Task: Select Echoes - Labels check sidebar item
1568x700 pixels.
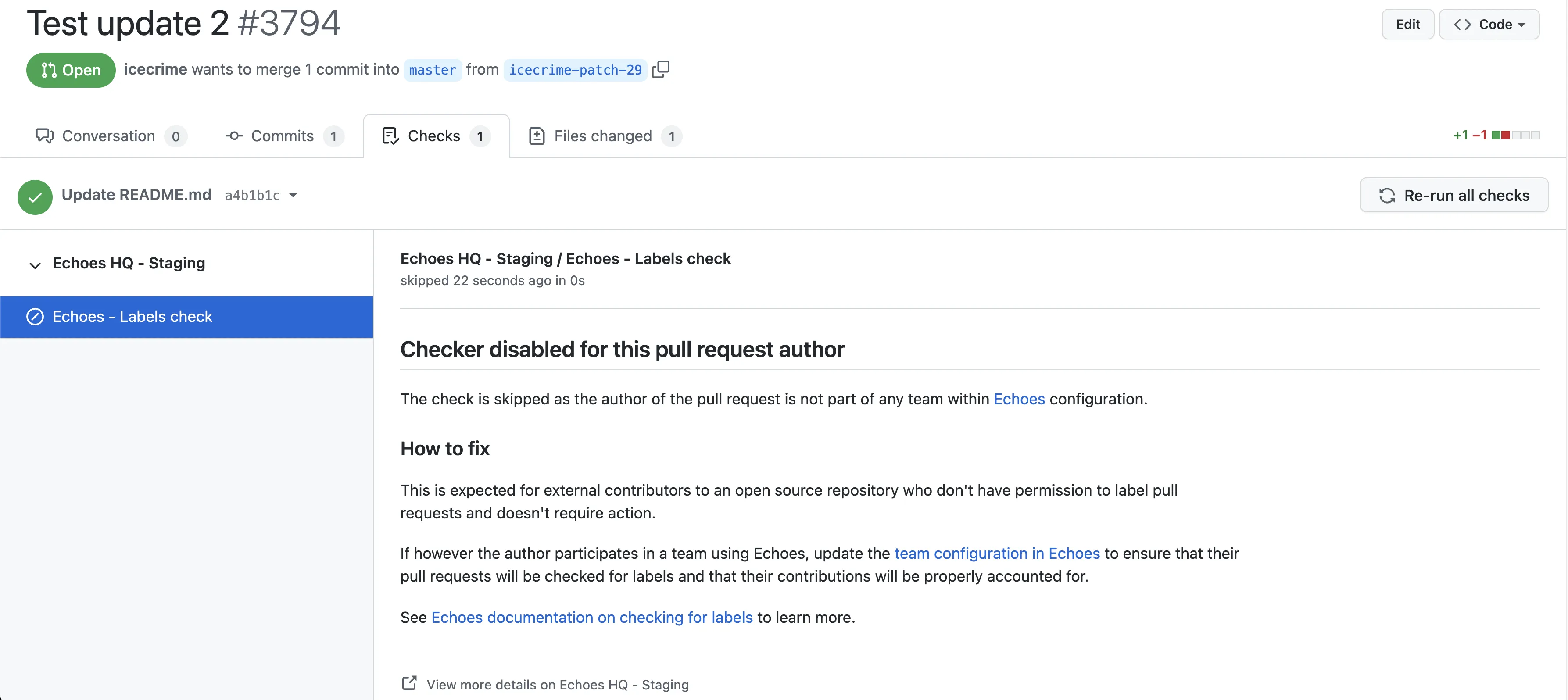Action: 186,317
